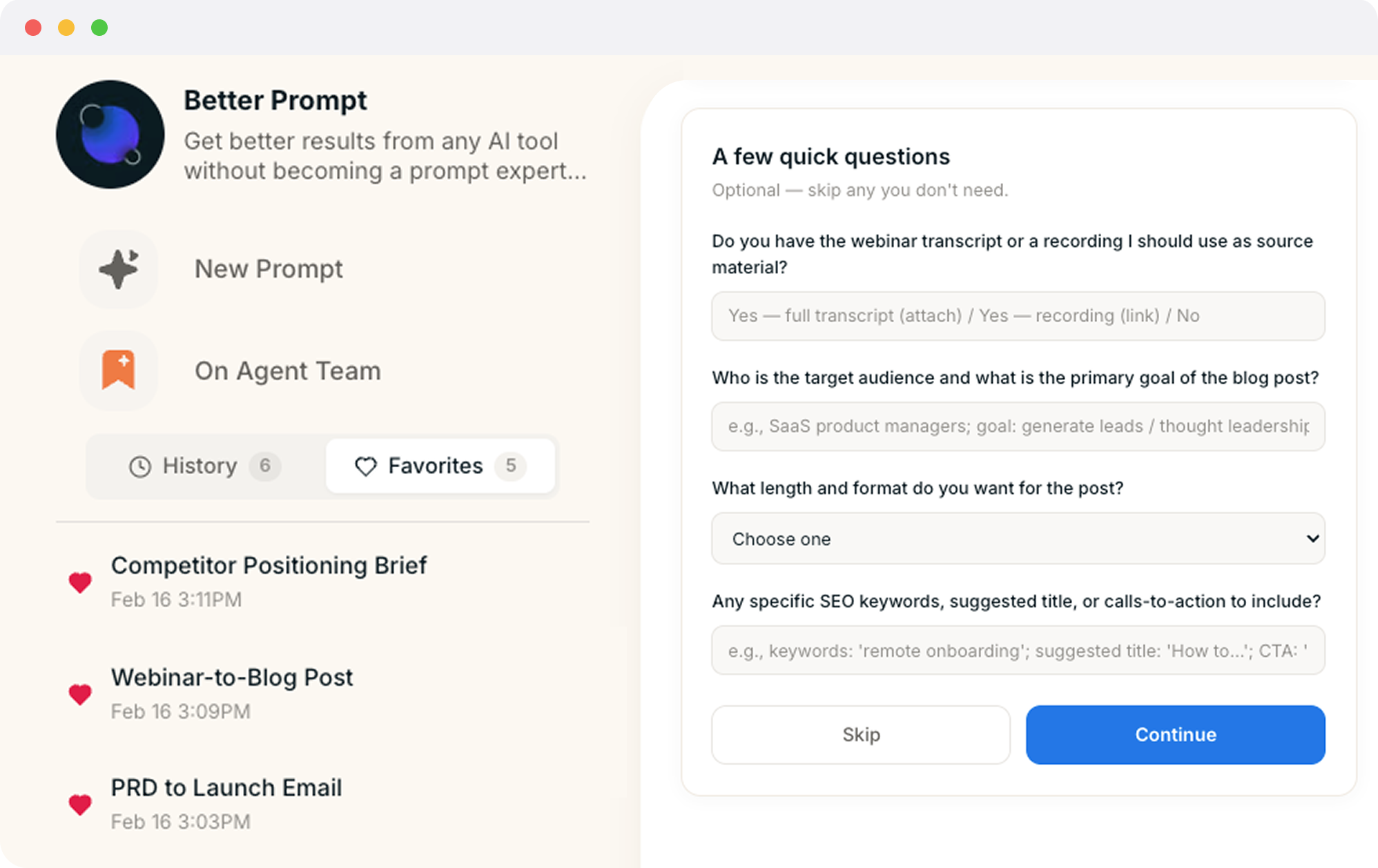Click the Better Prompt logo avatar

(110, 135)
